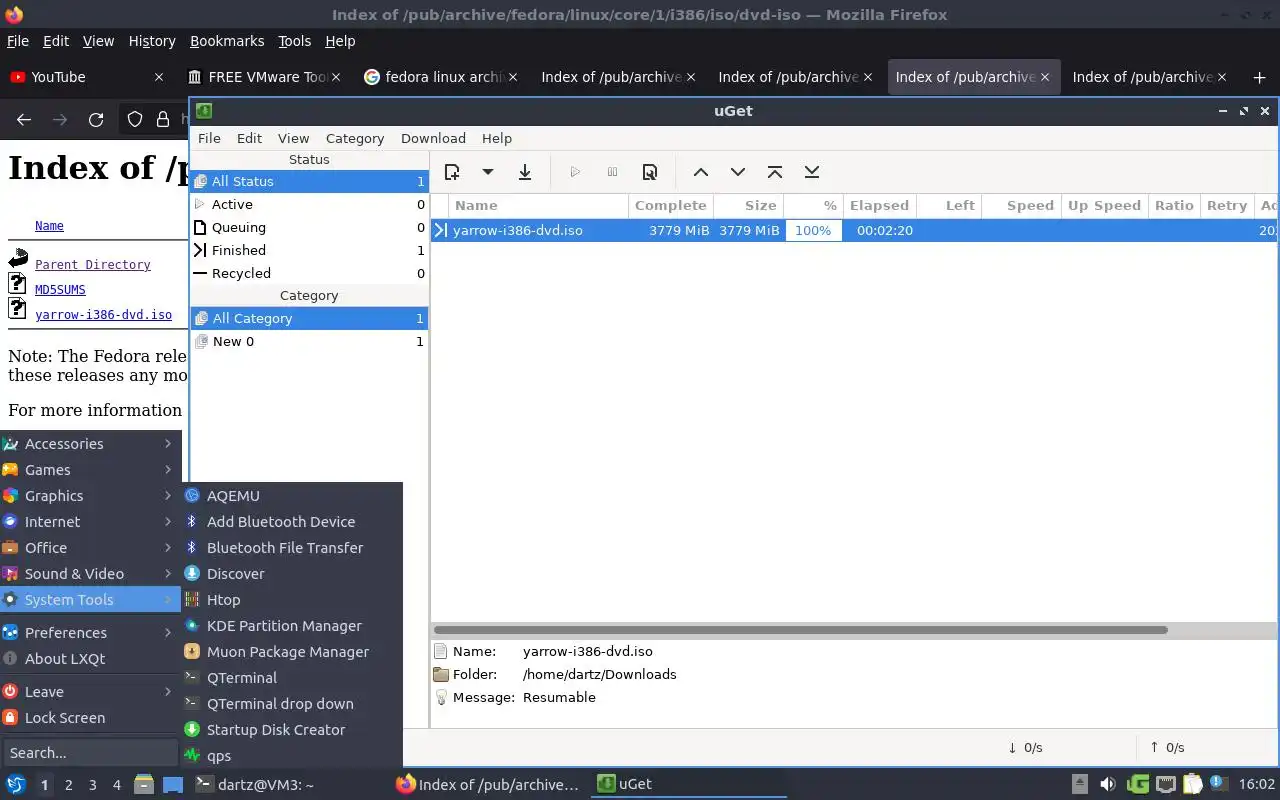Expand Leave menu options

click(90, 692)
